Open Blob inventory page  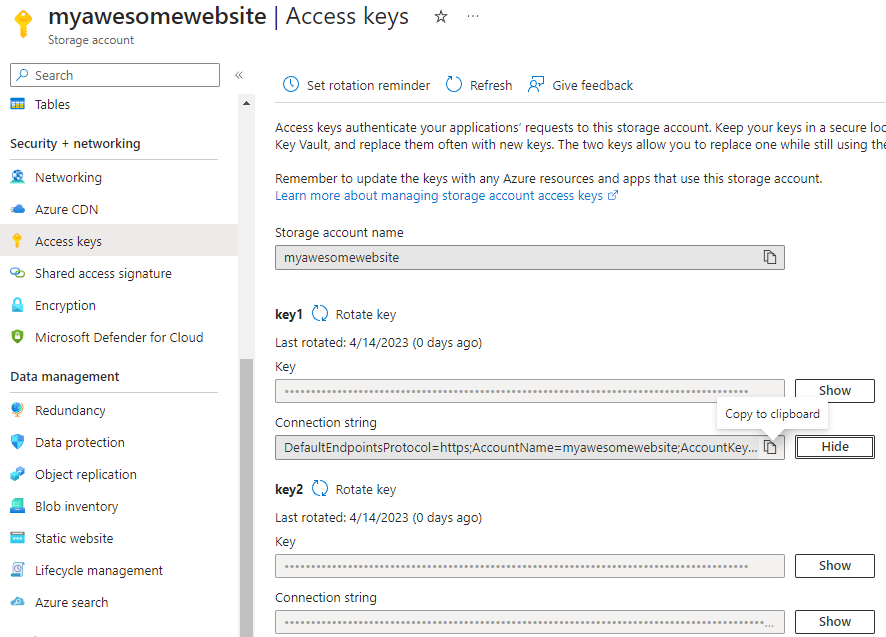pyautogui.click(x=77, y=506)
